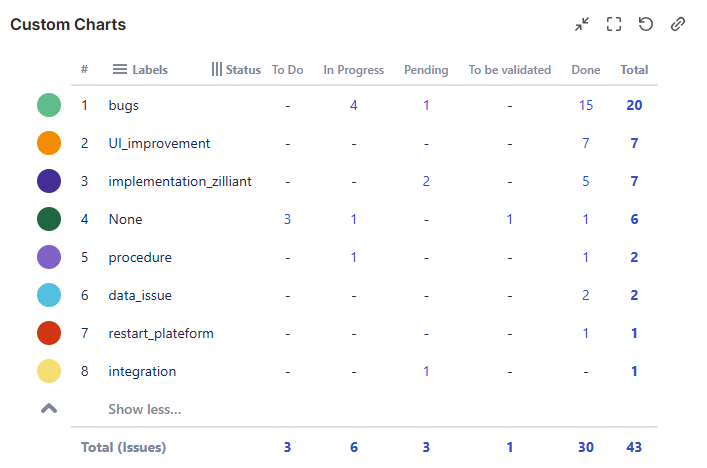Click the Done column header

tap(586, 70)
